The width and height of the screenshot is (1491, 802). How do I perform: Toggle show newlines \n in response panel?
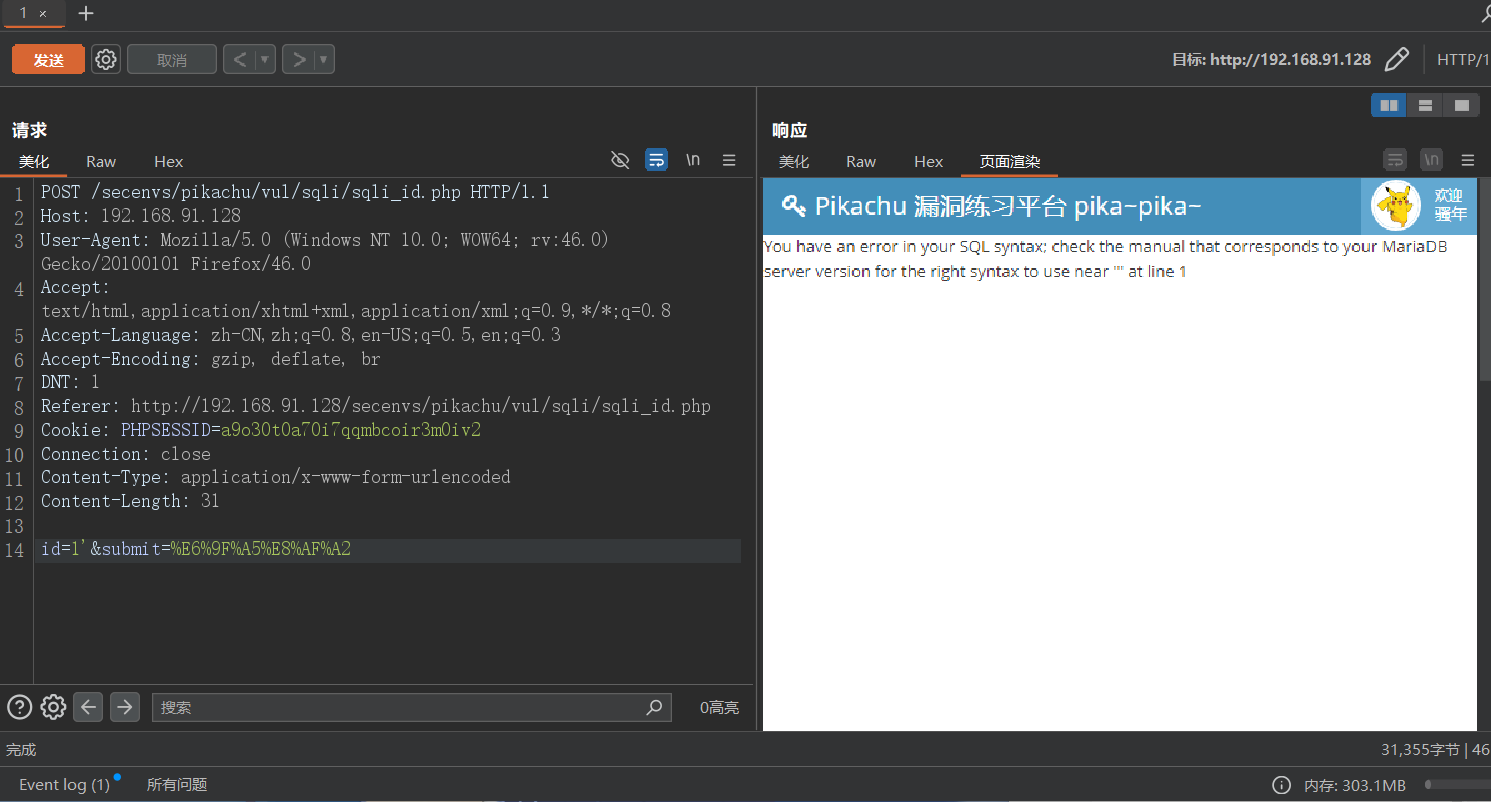coord(1432,160)
